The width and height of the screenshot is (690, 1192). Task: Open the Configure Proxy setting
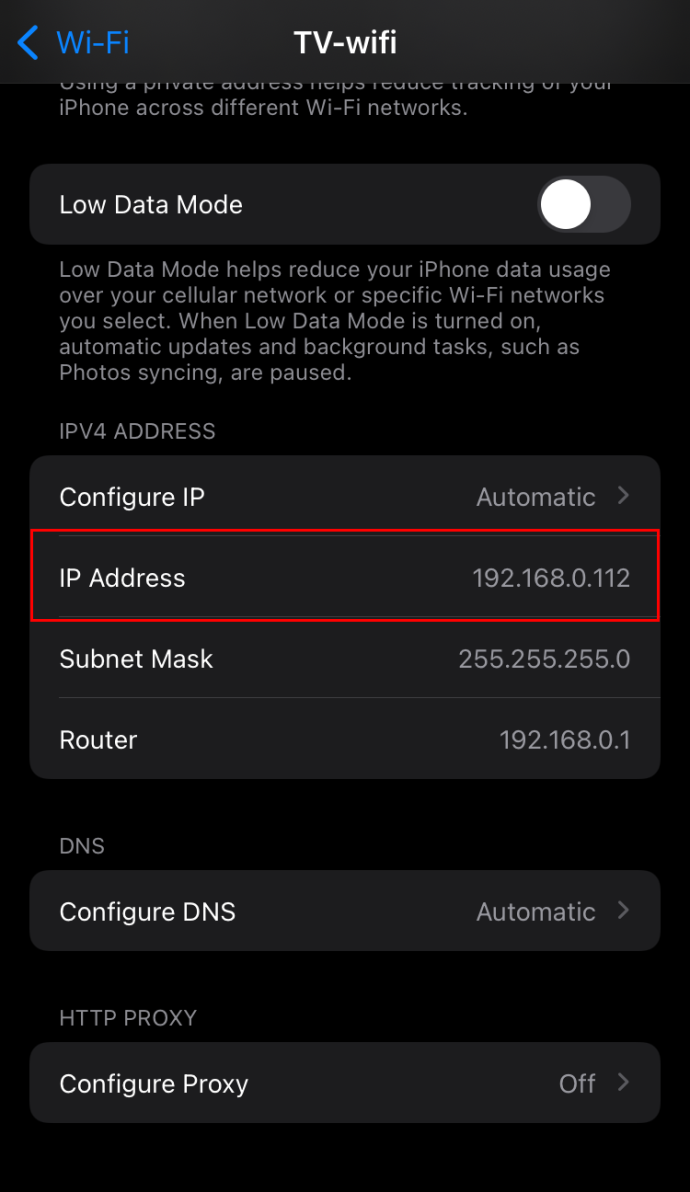pyautogui.click(x=345, y=1083)
